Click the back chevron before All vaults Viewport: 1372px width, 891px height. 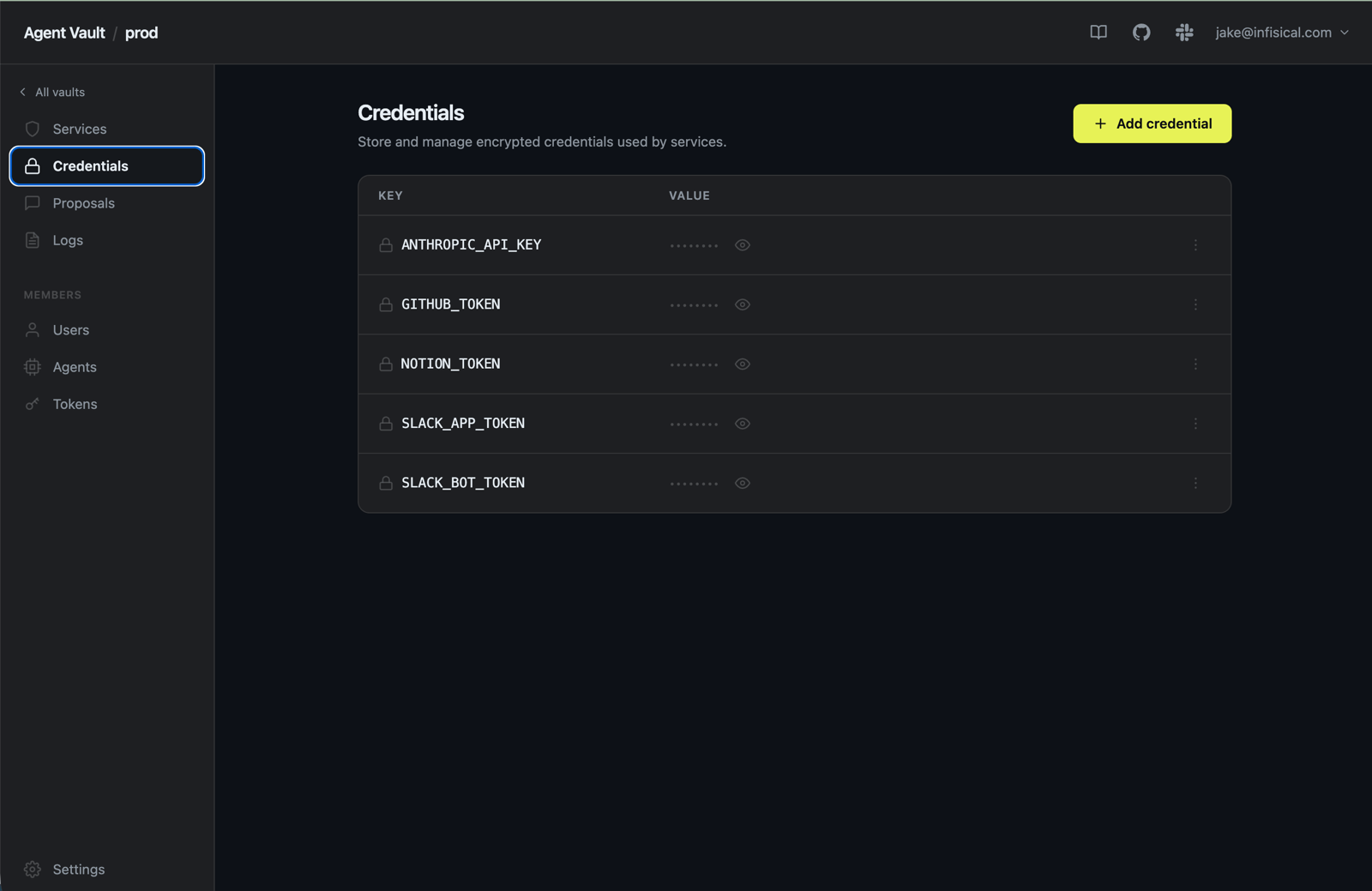click(x=23, y=92)
